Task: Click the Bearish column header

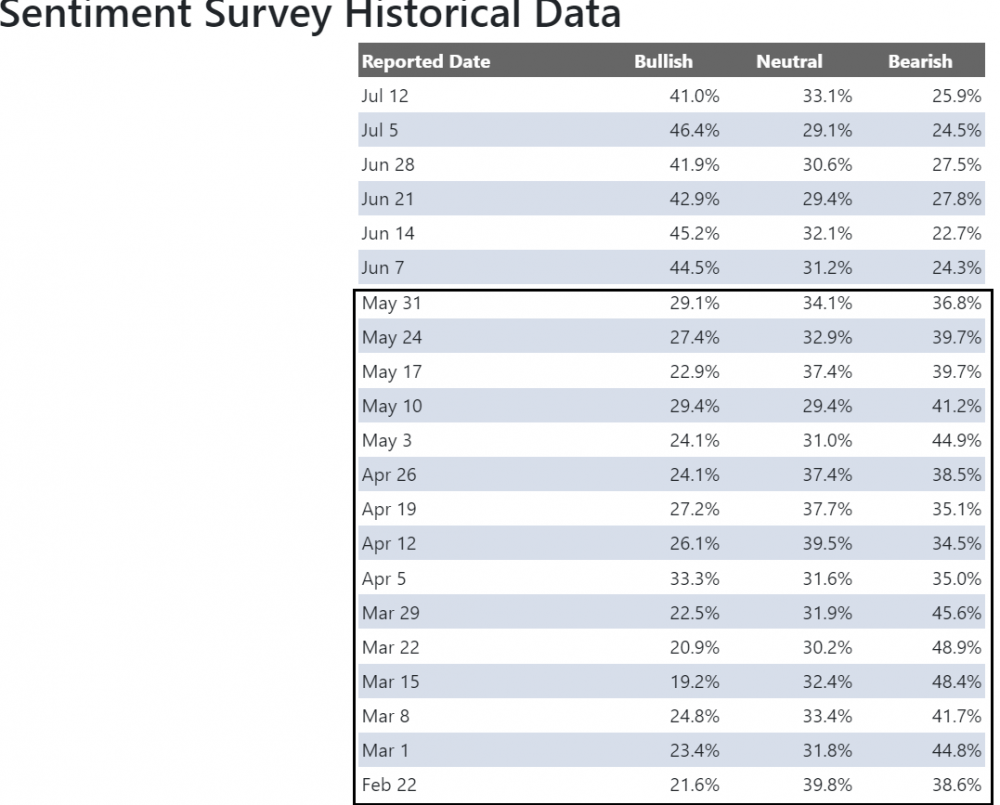Action: [x=920, y=62]
